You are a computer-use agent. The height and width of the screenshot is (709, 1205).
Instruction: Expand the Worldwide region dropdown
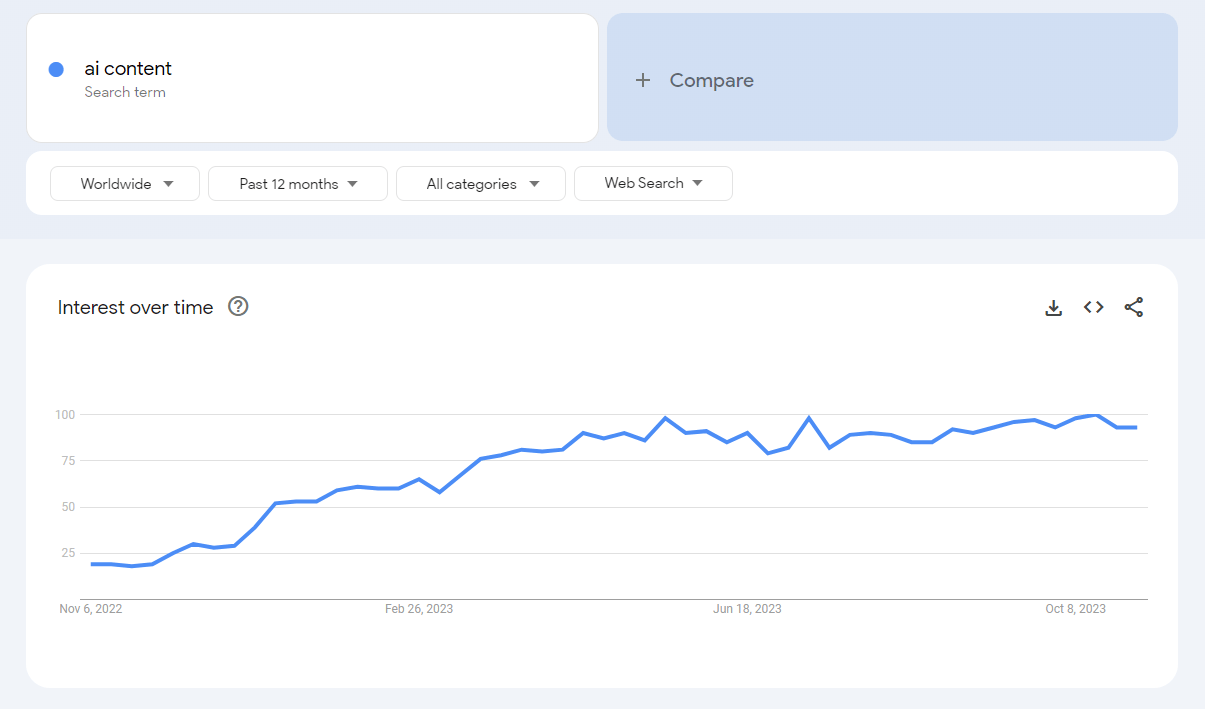pyautogui.click(x=125, y=184)
